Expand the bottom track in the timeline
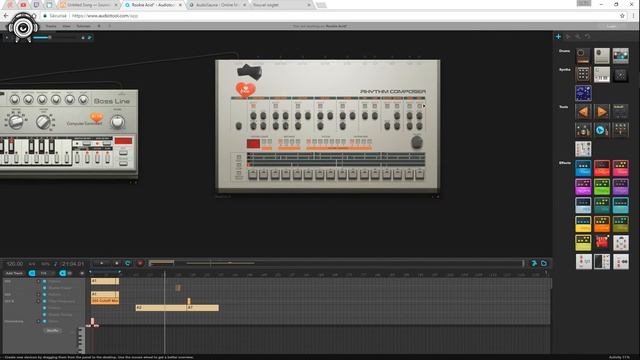 tap(38, 321)
